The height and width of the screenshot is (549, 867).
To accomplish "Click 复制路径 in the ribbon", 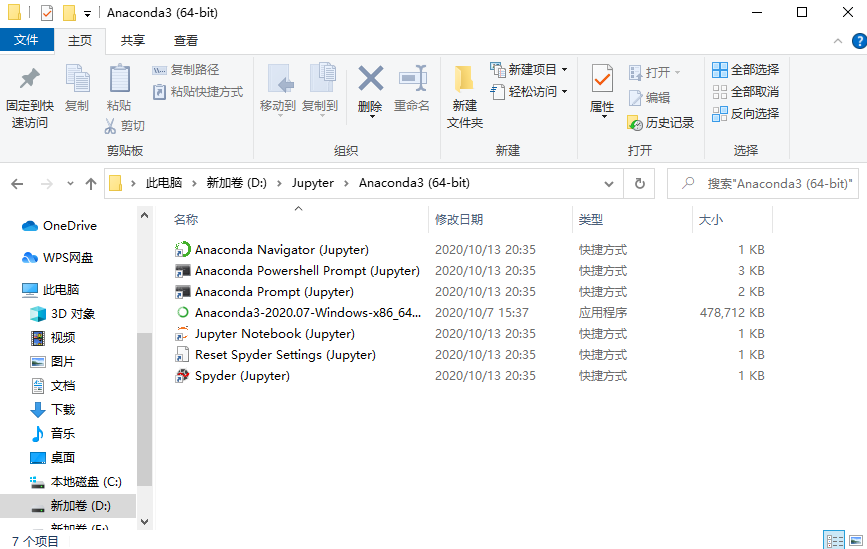I will coord(186,70).
